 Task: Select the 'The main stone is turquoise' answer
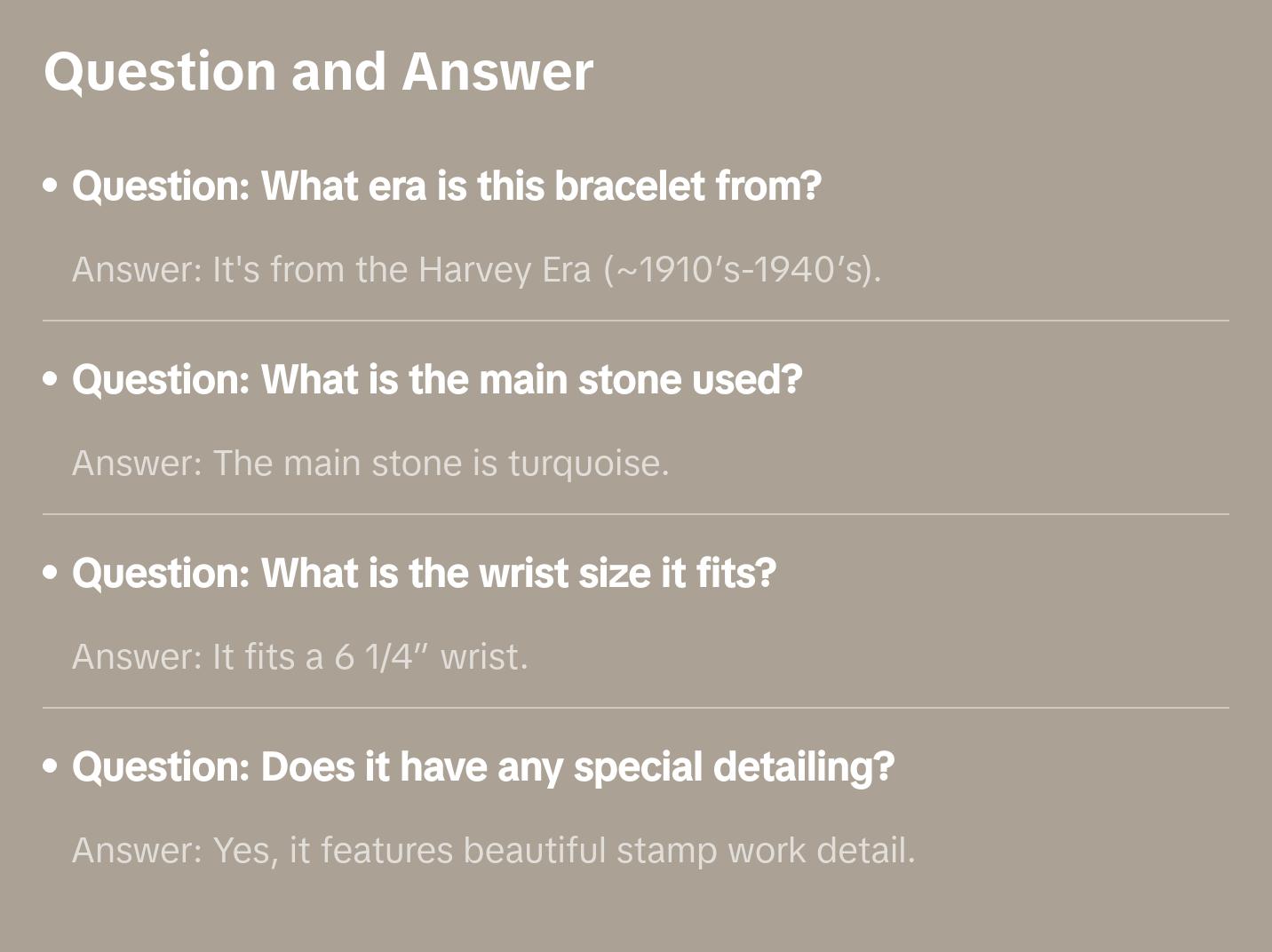(370, 463)
